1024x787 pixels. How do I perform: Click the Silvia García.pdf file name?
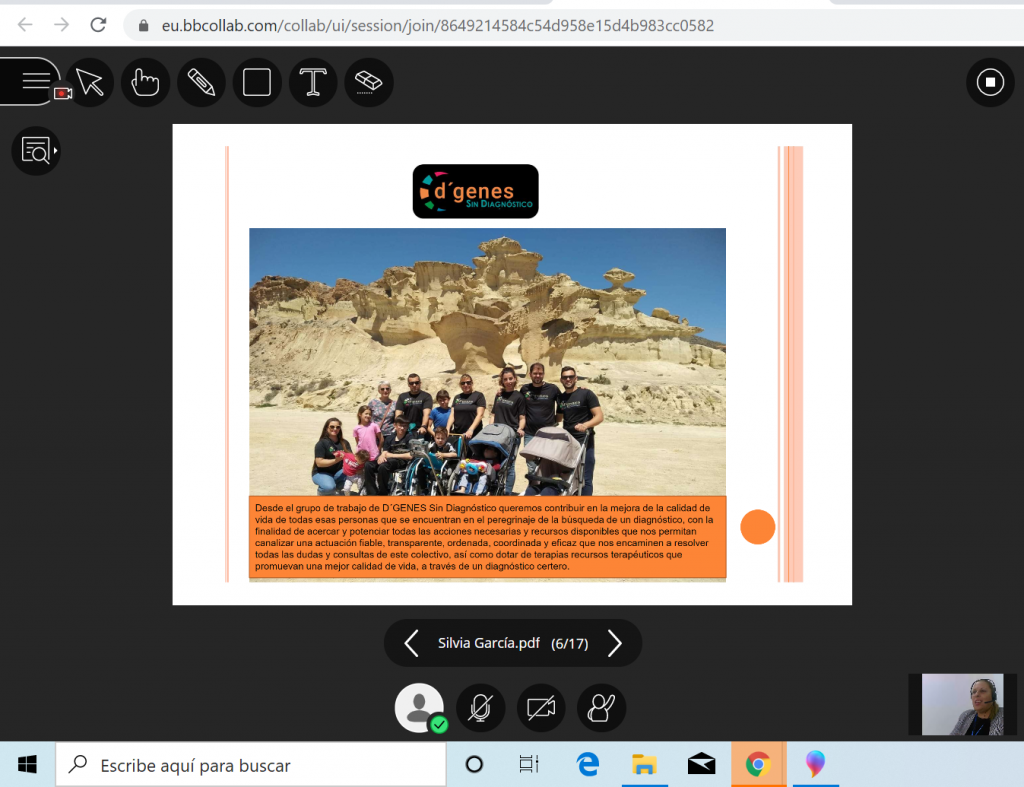pyautogui.click(x=489, y=643)
